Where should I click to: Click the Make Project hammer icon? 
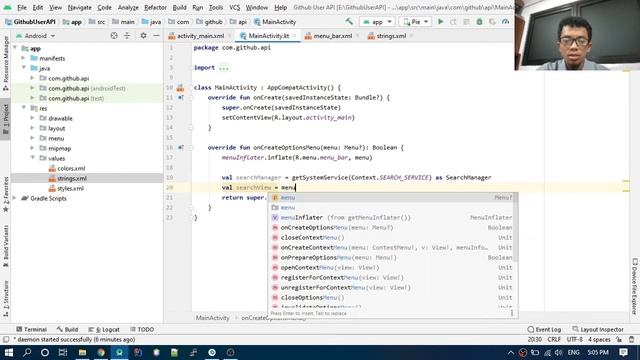(x=349, y=22)
